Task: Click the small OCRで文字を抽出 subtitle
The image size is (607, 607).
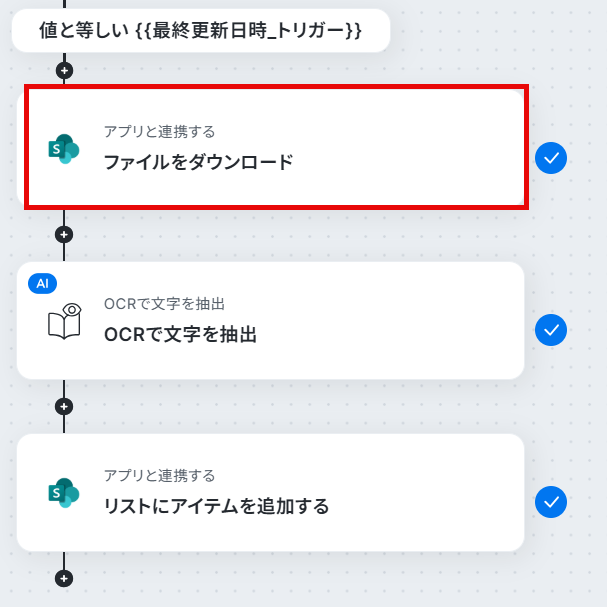Action: [165, 304]
